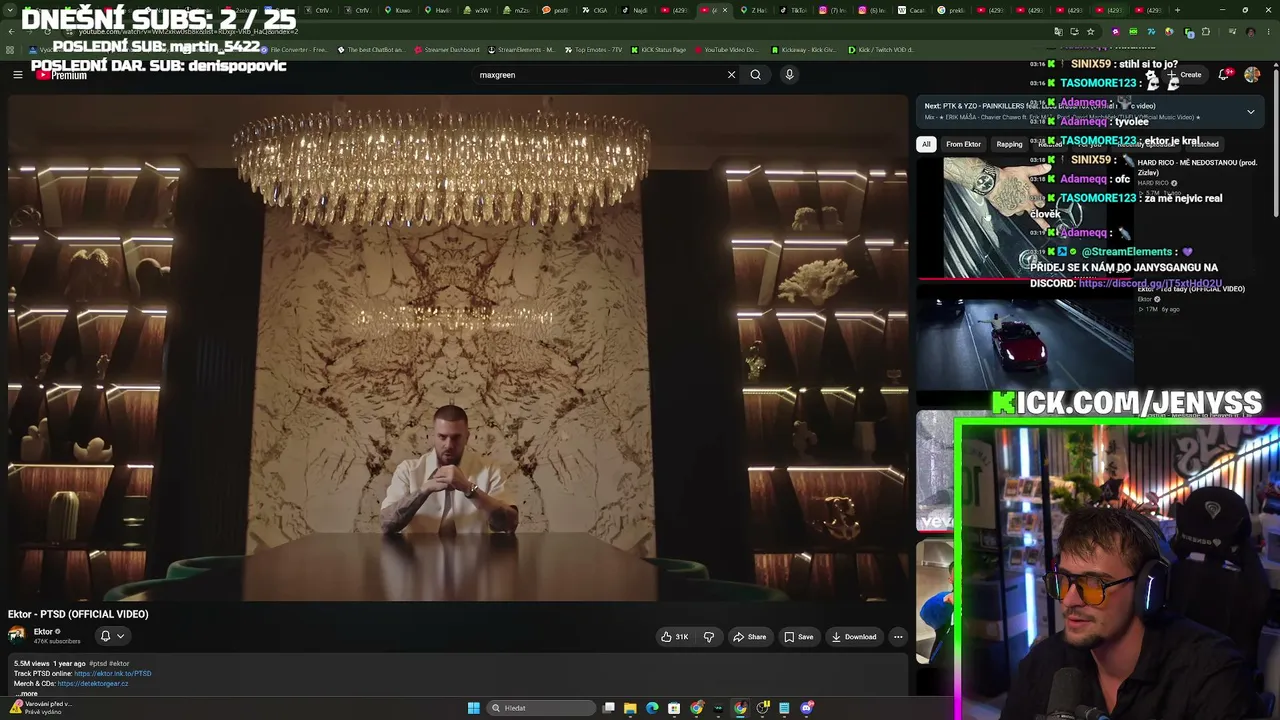Open the Windows Start menu
Image resolution: width=1280 pixels, height=720 pixels.
click(474, 708)
